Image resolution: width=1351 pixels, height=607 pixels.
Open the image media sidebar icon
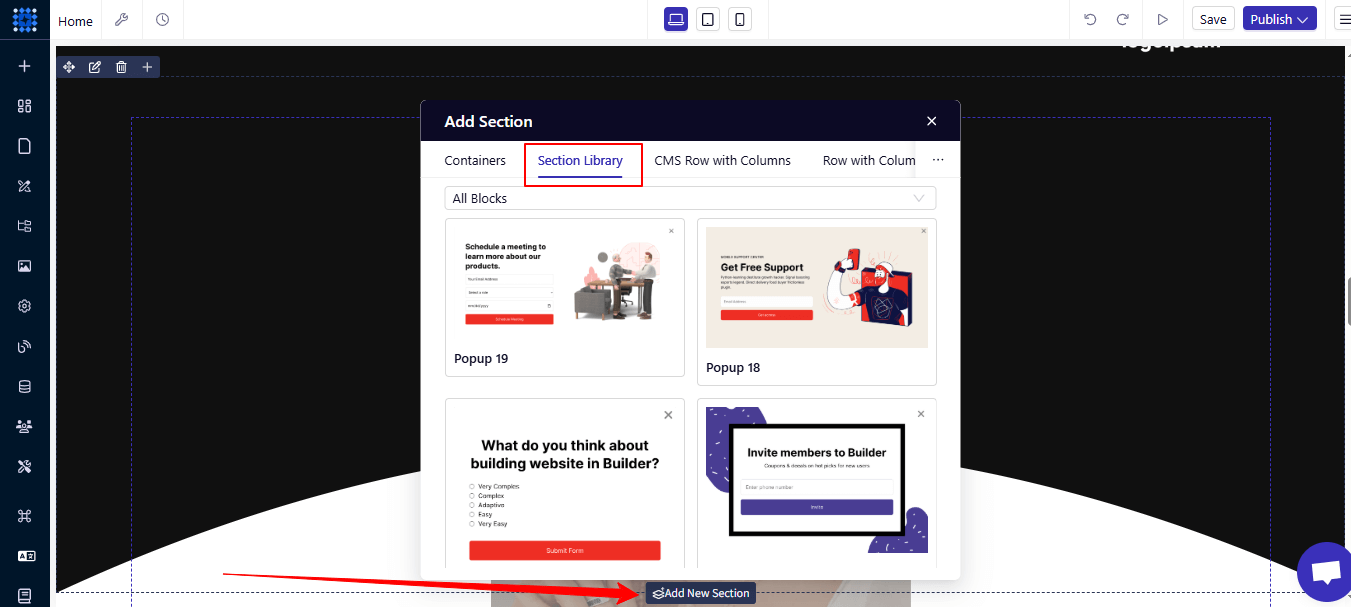tap(25, 266)
